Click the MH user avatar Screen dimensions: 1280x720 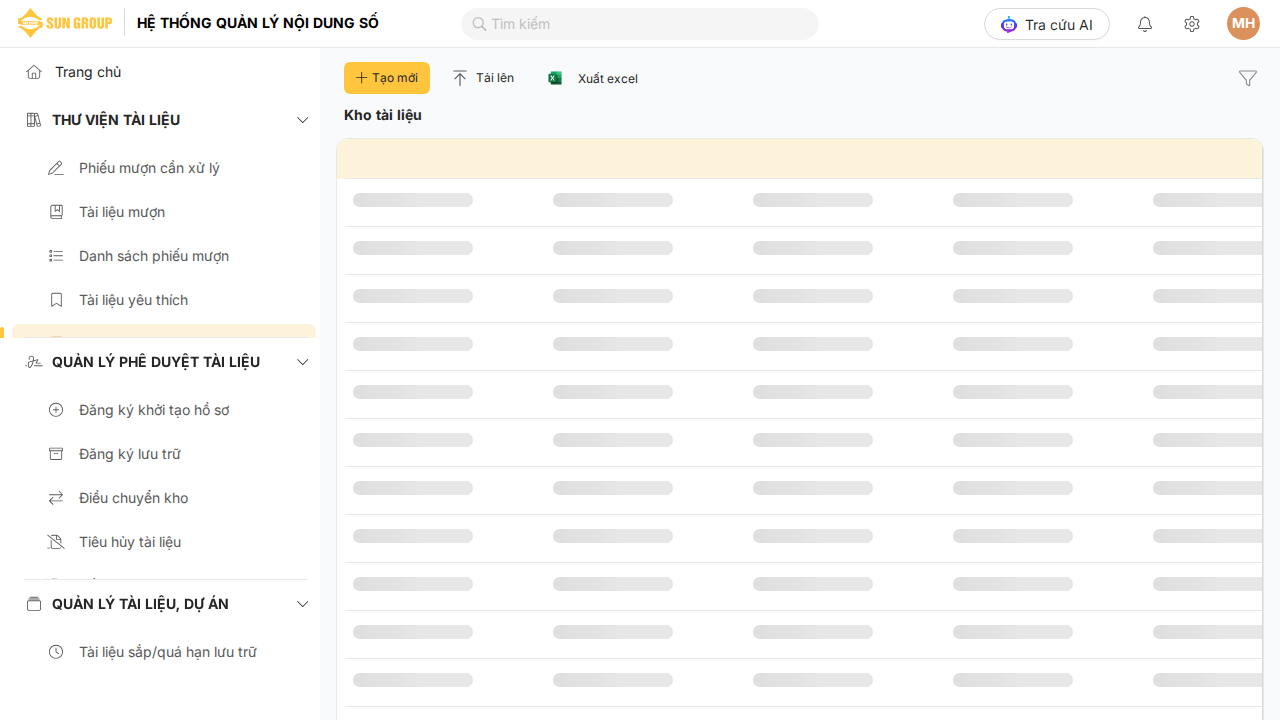pyautogui.click(x=1243, y=24)
